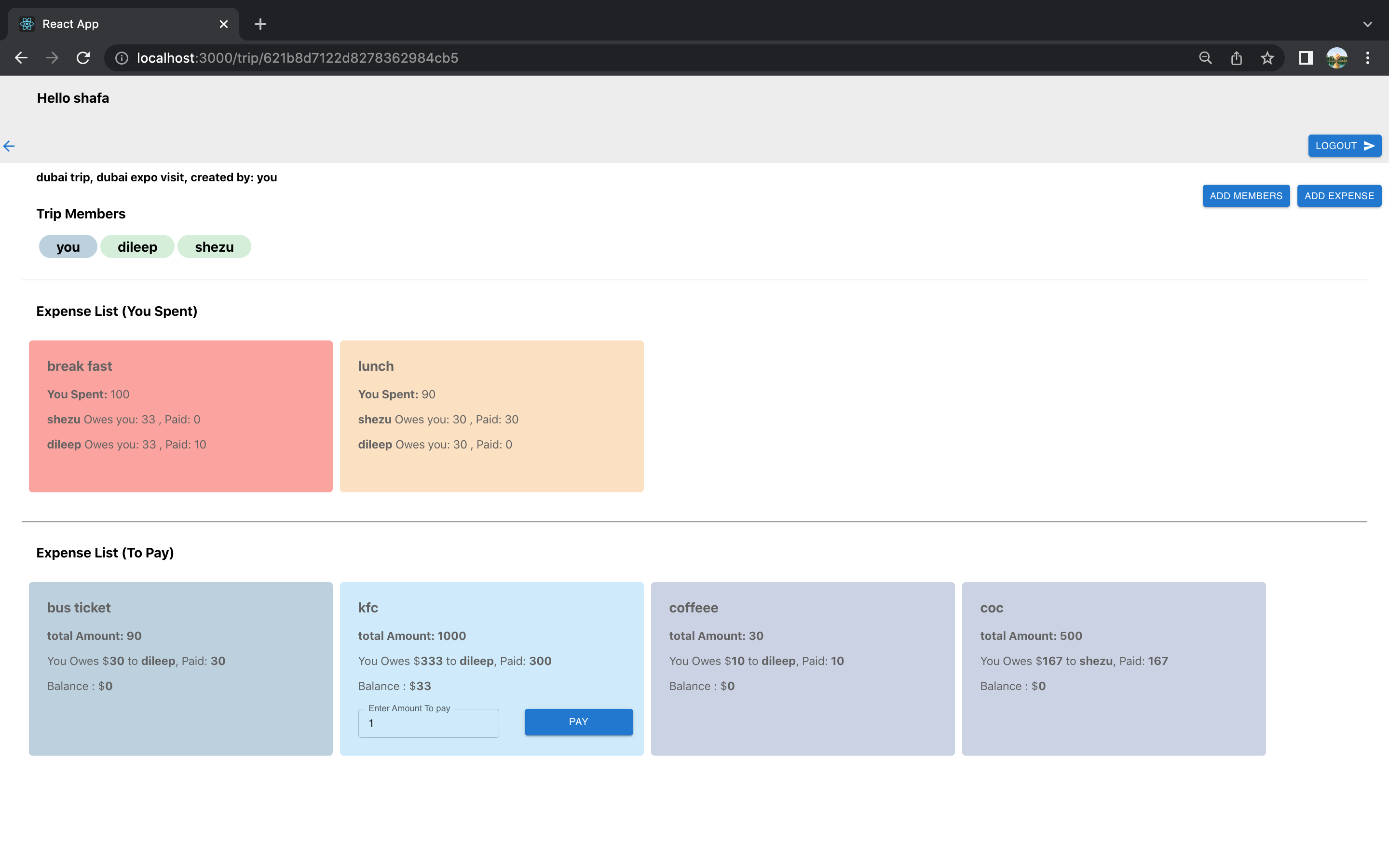Screen dimensions: 1389x868
Task: Open the 'break fast' expense card
Action: [181, 416]
